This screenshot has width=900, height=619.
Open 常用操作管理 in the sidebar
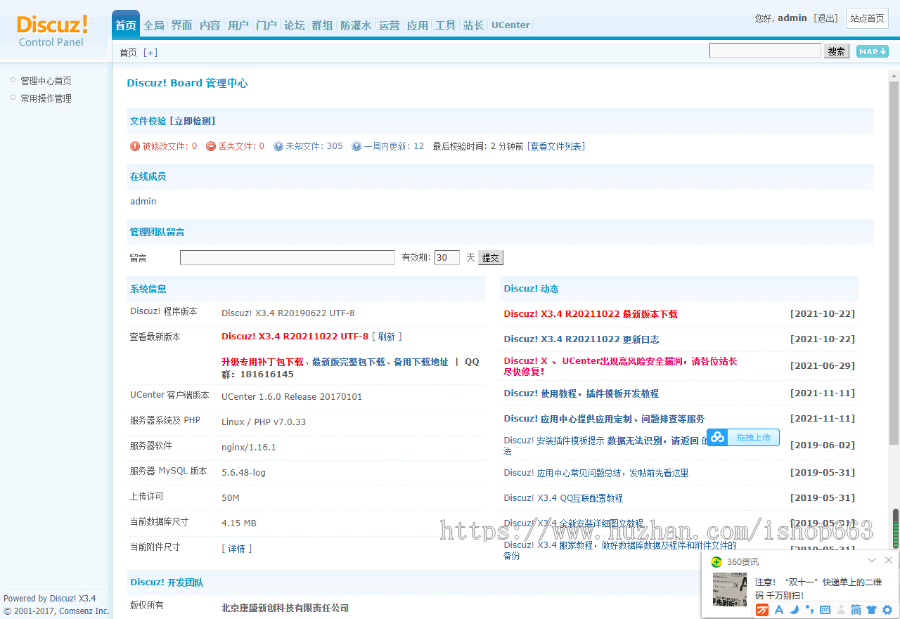coord(46,99)
